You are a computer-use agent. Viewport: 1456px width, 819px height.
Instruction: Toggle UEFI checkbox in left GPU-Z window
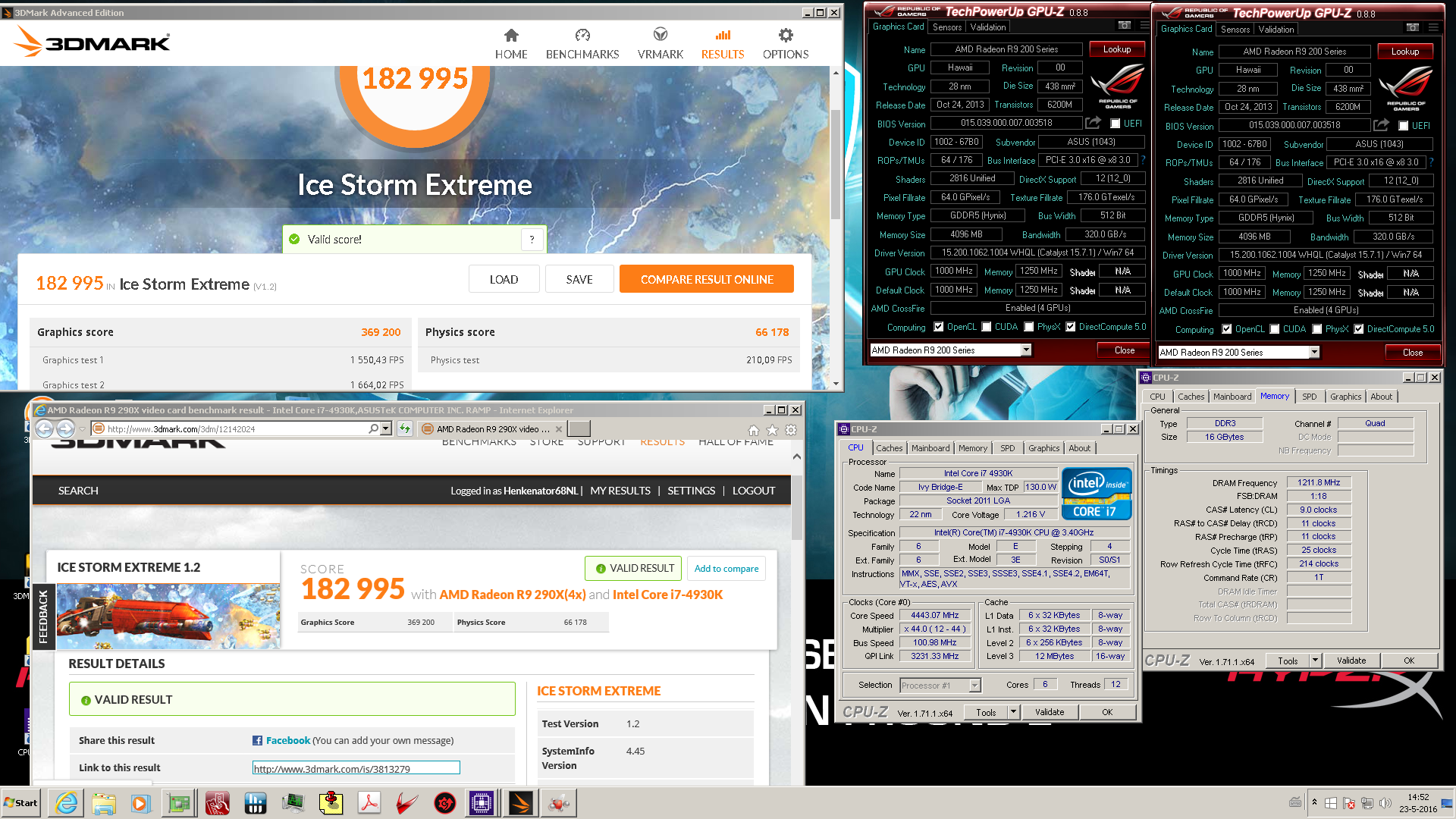[1115, 124]
